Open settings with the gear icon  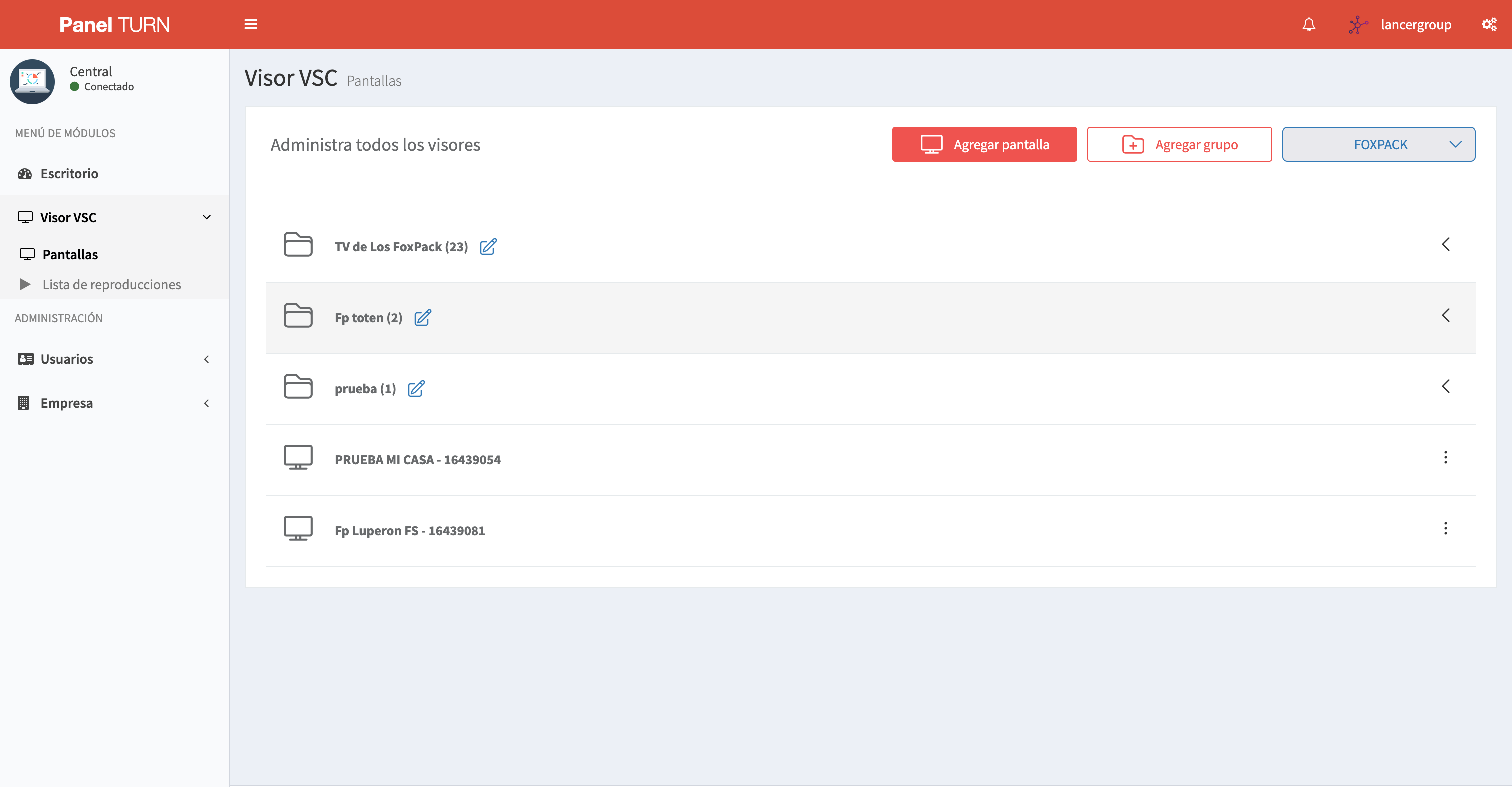[x=1489, y=24]
